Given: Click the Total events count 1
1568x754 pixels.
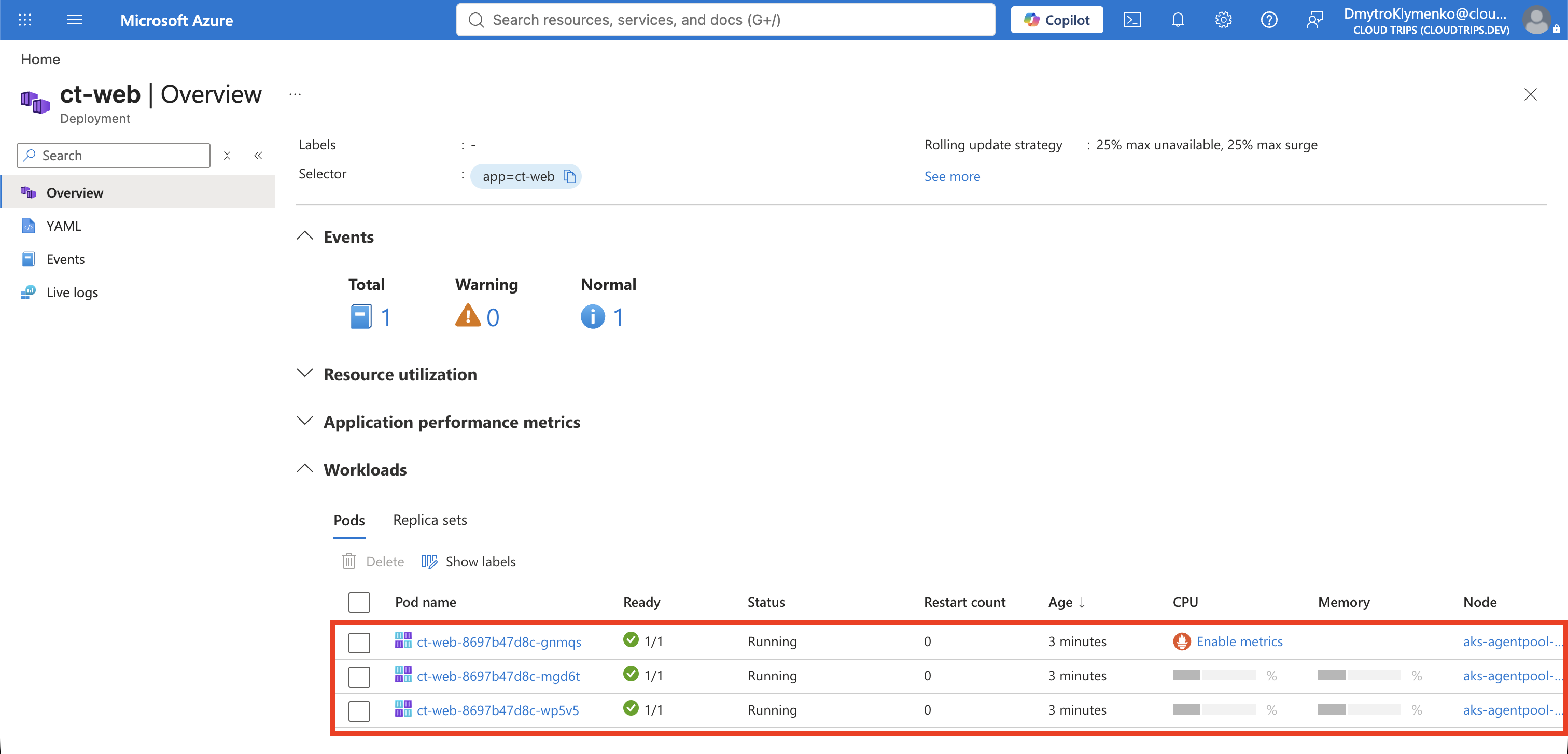Looking at the screenshot, I should point(386,317).
